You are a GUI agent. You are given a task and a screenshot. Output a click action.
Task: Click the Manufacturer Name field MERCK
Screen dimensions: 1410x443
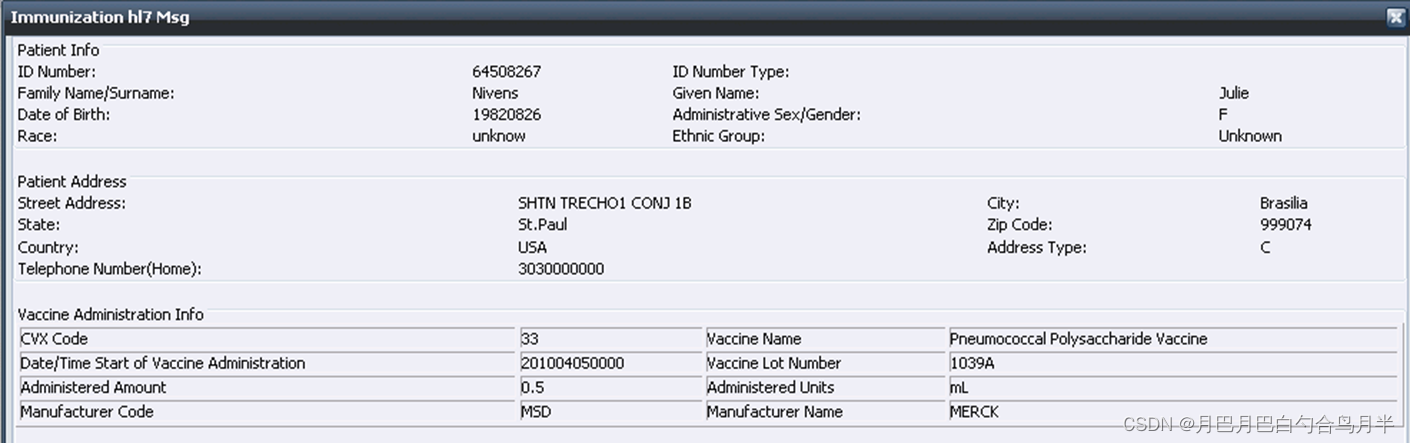click(x=1171, y=411)
